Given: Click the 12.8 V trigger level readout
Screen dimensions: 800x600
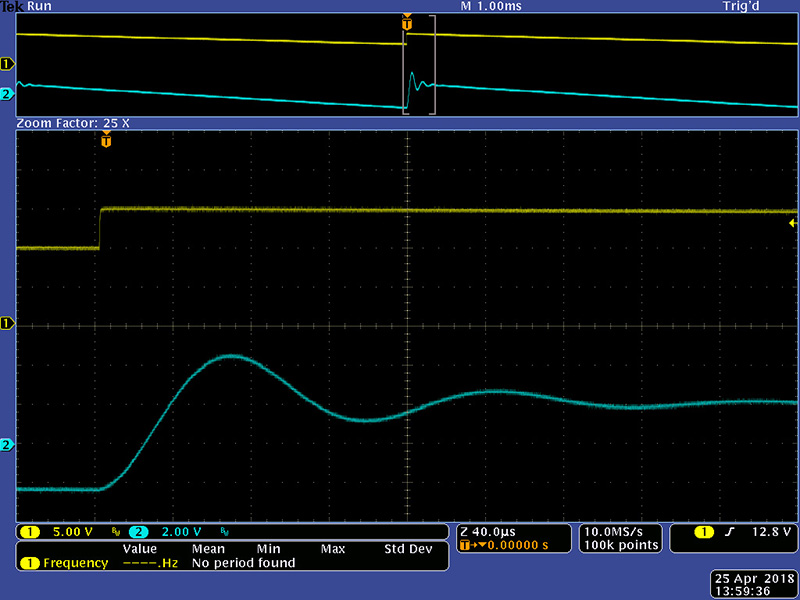Looking at the screenshot, I should (771, 532).
